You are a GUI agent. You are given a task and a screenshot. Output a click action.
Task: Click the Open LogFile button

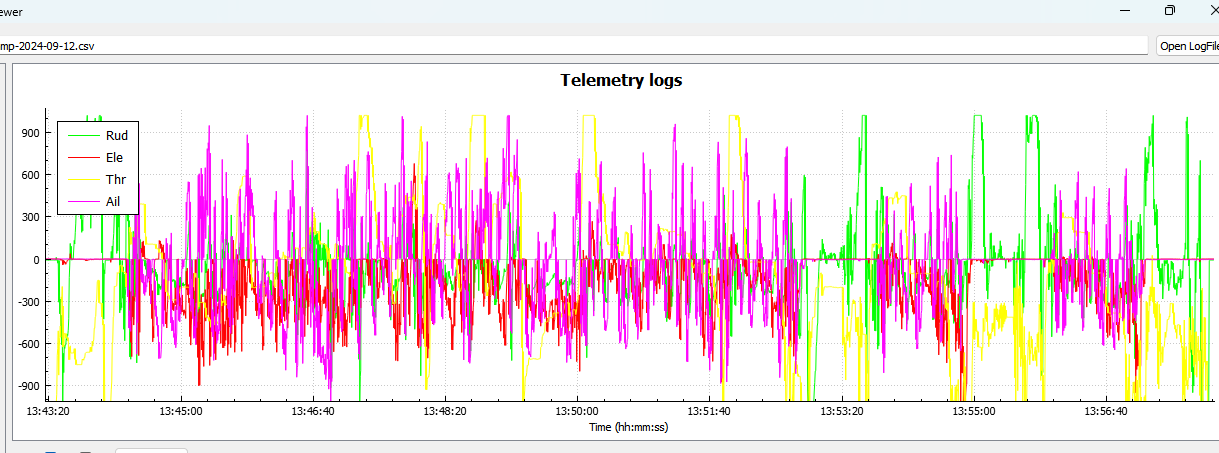[x=1188, y=46]
